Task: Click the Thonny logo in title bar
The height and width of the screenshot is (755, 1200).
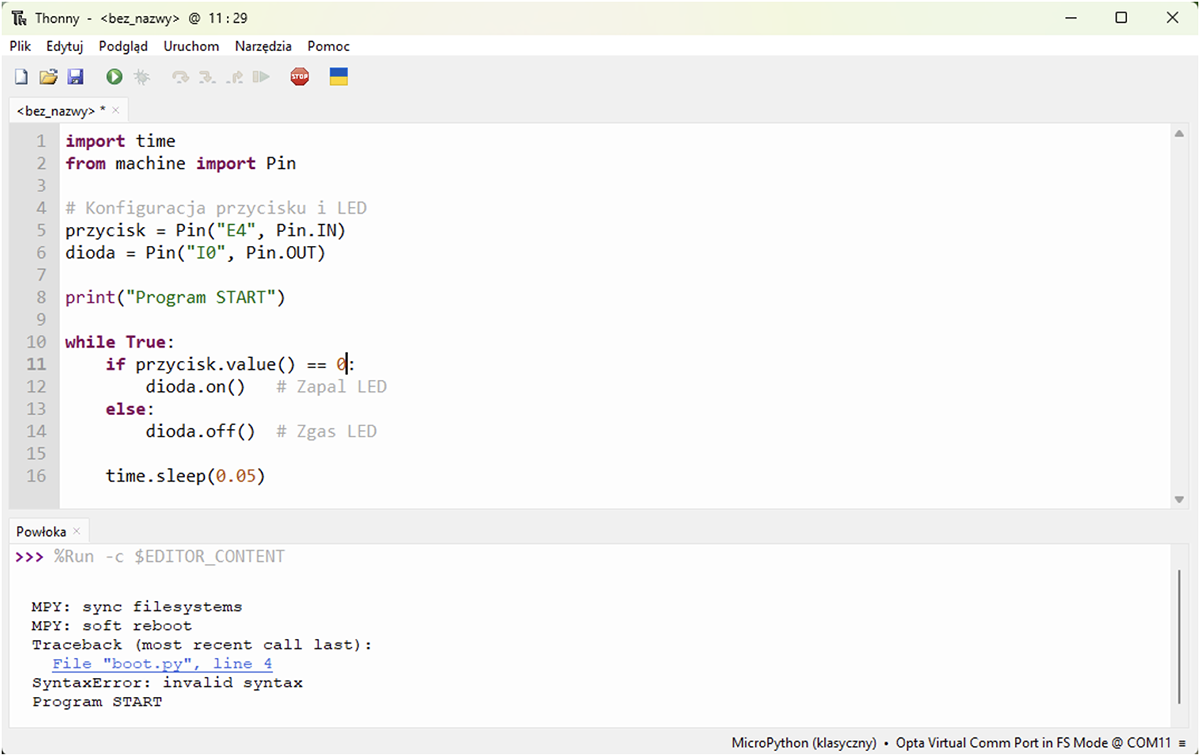Action: (x=19, y=18)
